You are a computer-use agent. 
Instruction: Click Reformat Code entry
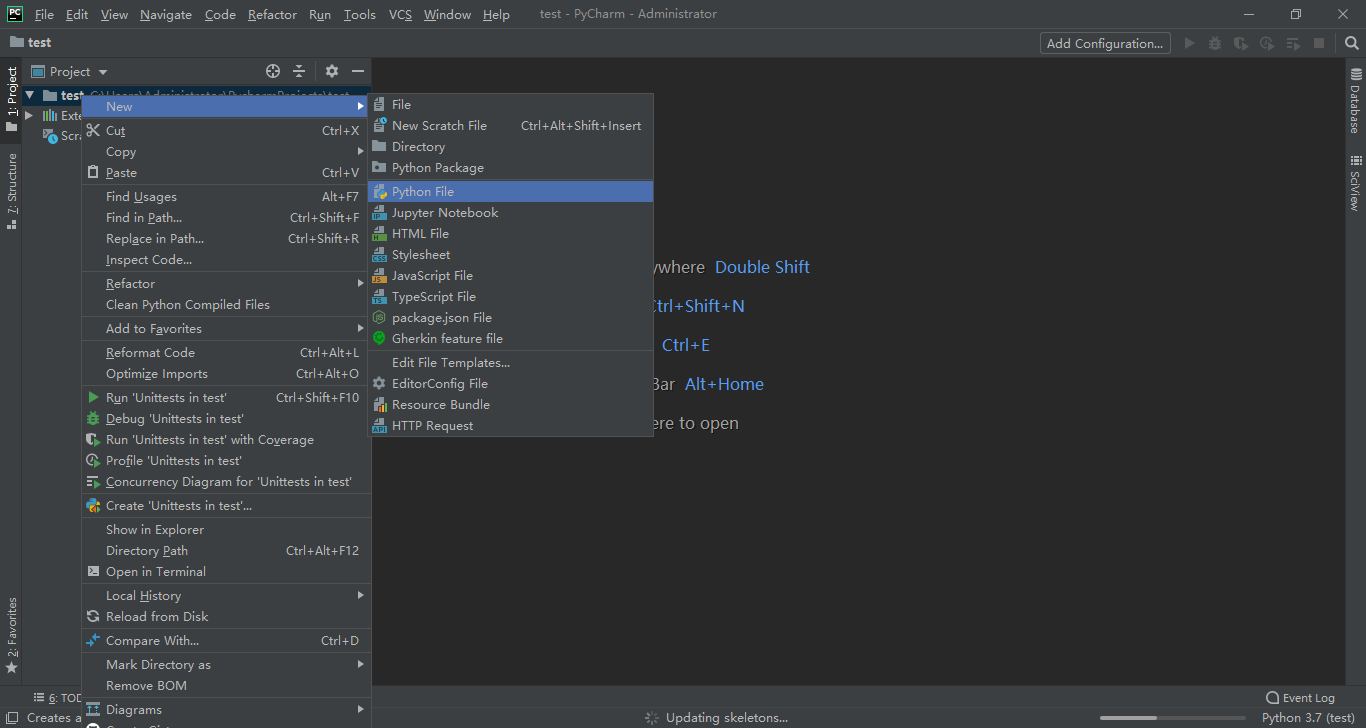(x=226, y=352)
